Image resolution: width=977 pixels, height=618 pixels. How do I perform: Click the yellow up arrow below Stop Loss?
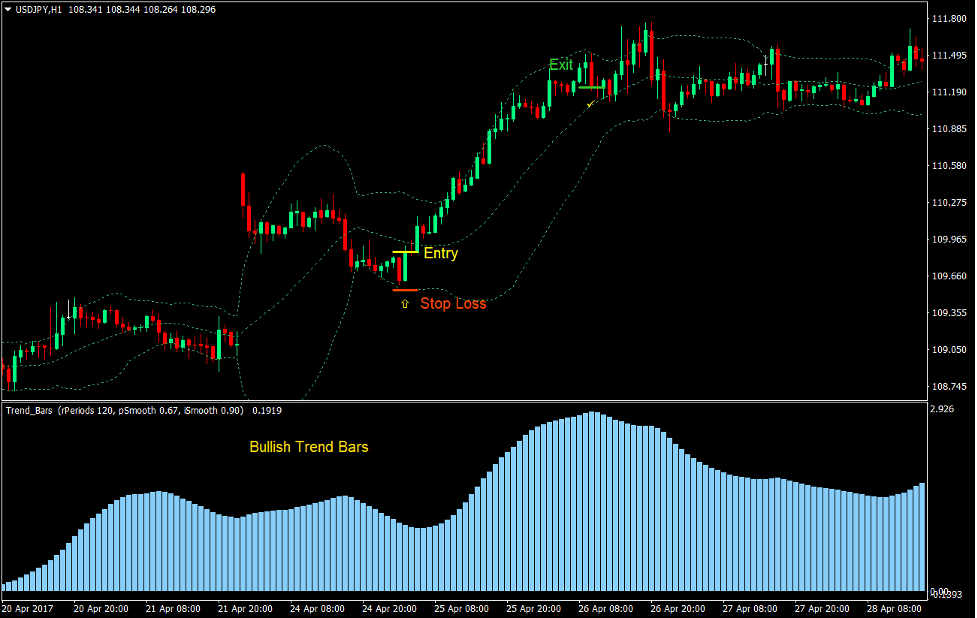[405, 303]
